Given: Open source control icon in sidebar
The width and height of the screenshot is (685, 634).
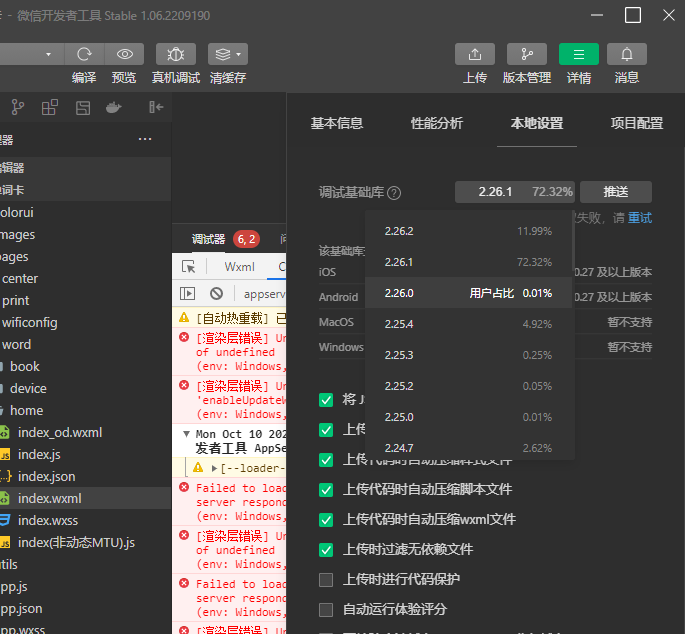Looking at the screenshot, I should point(17,107).
